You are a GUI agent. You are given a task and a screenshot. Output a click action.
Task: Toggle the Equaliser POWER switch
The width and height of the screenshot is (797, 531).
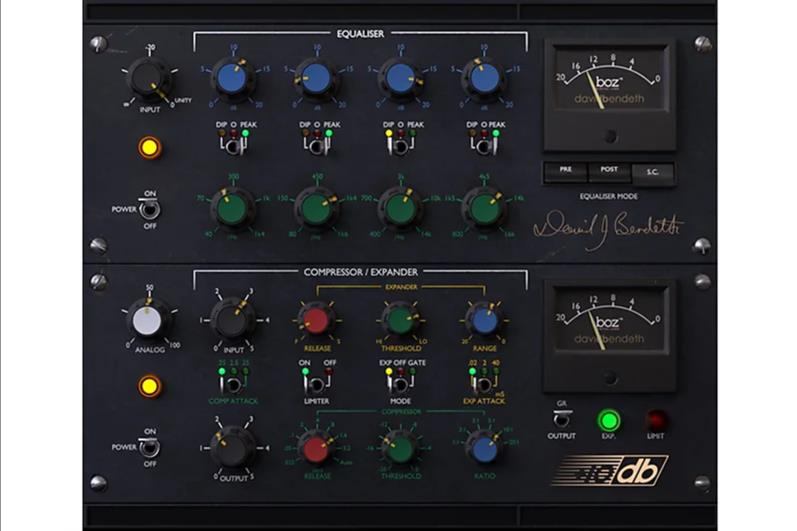[149, 209]
